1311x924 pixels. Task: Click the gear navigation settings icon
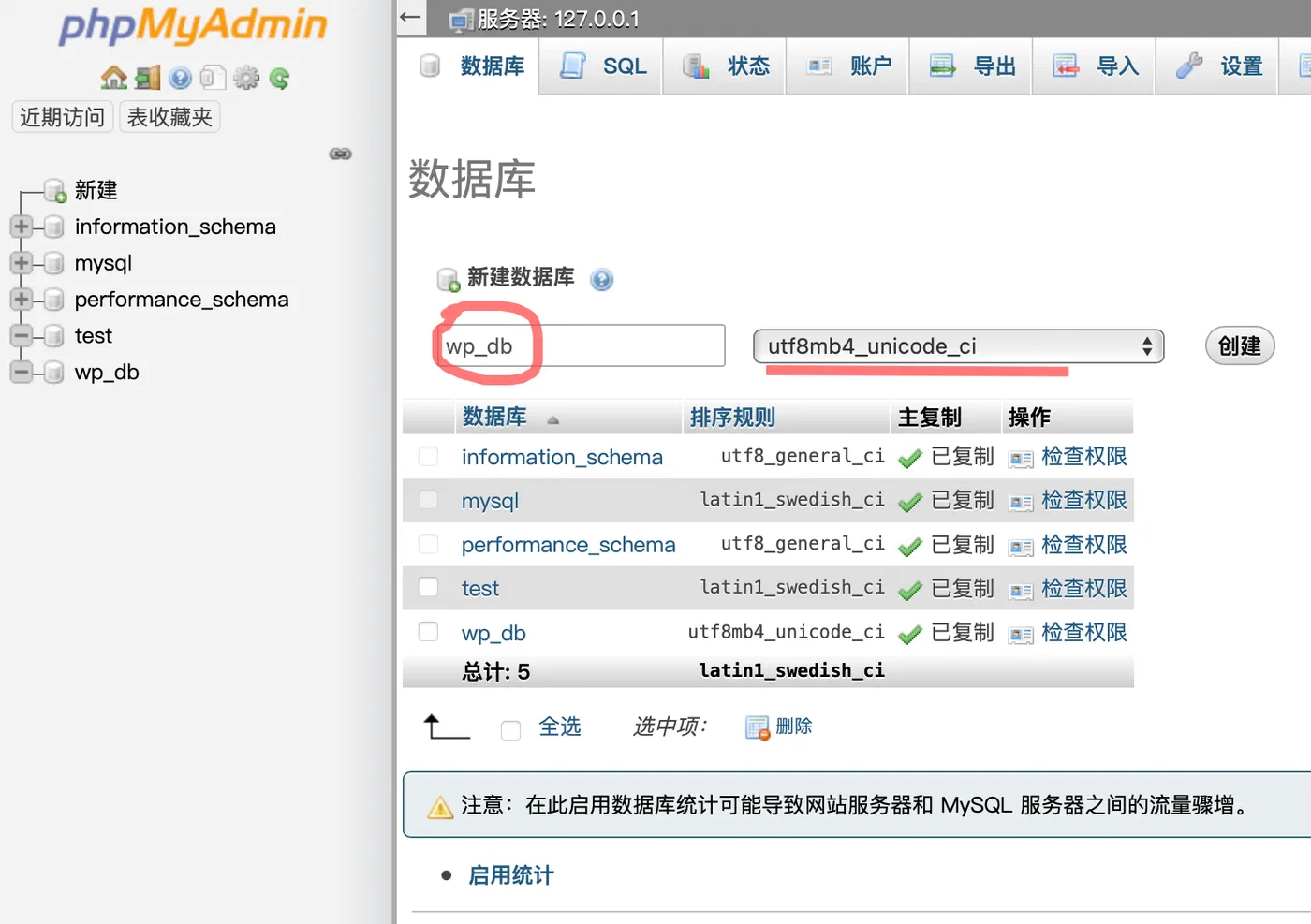point(246,78)
